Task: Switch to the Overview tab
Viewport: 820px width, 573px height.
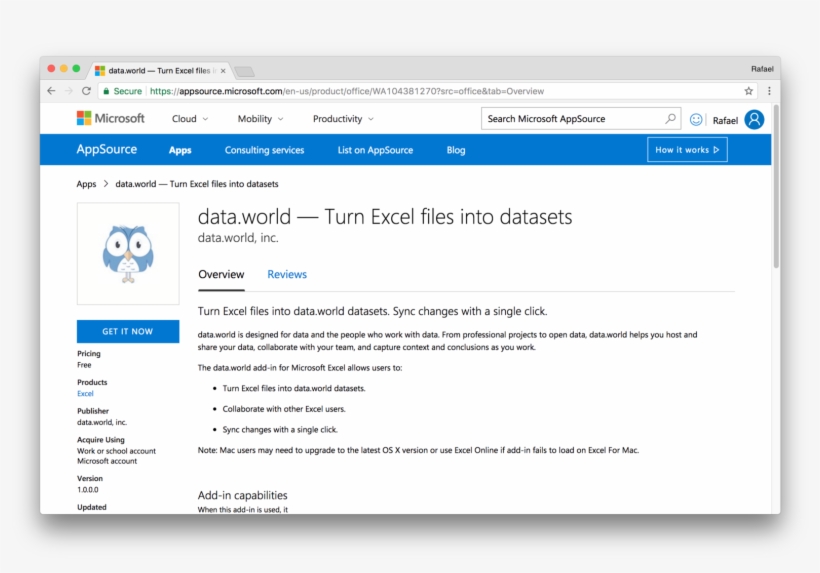Action: pyautogui.click(x=221, y=274)
